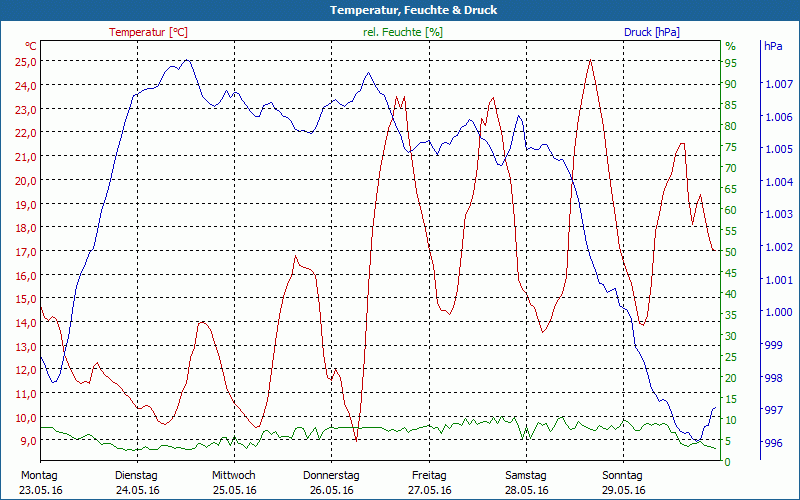Click the Donnerstag 26.05.16 date label
Screen dimensions: 800x500
331,482
